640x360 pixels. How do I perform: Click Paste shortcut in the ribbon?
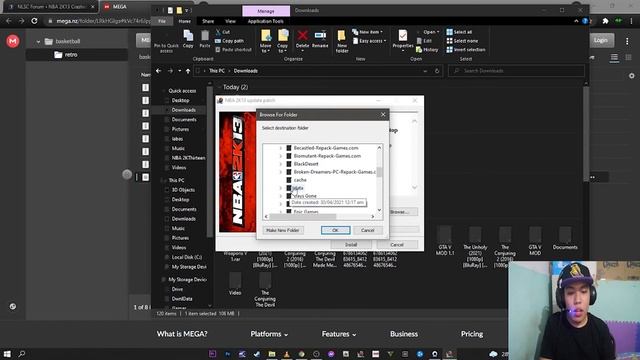tap(233, 50)
